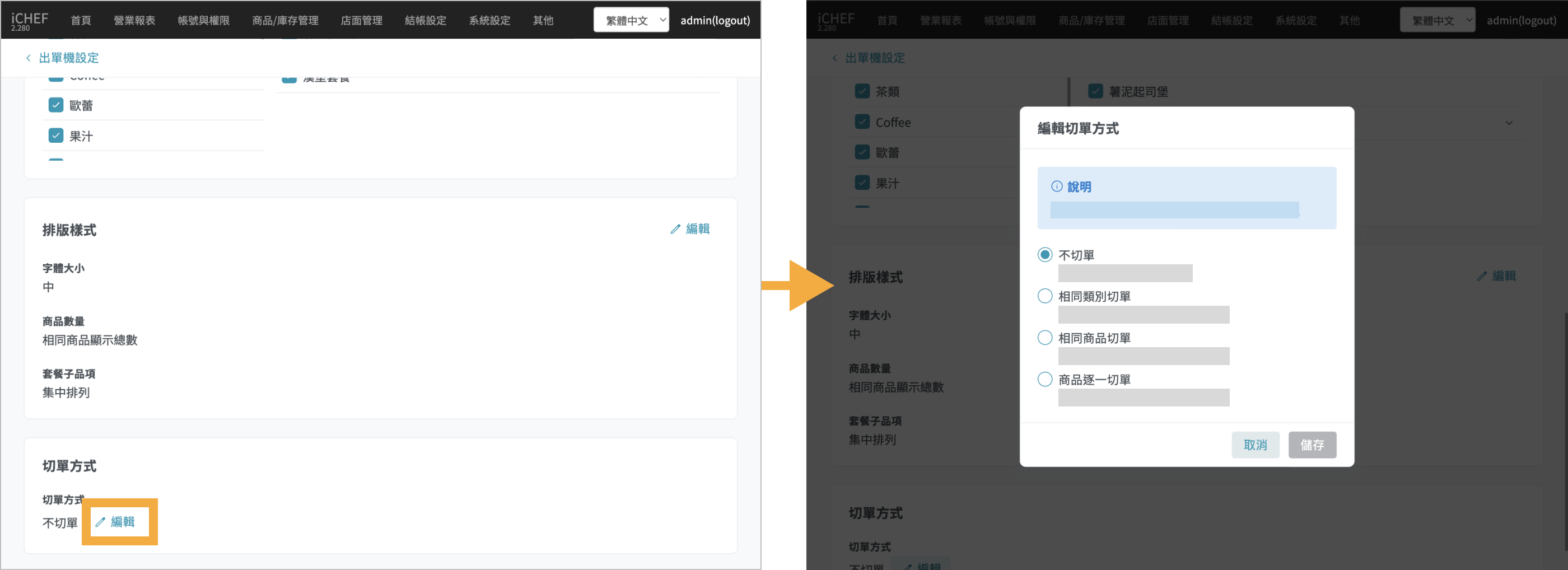Open the 商品/庫存管理 menu

click(x=285, y=20)
